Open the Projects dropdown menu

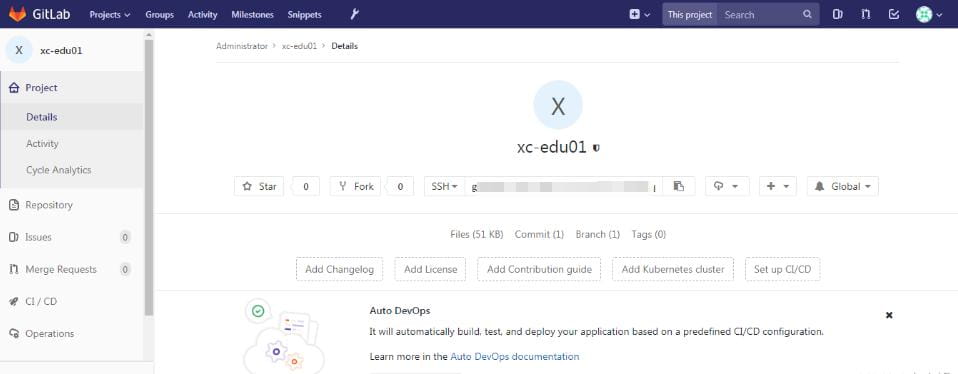(x=110, y=15)
